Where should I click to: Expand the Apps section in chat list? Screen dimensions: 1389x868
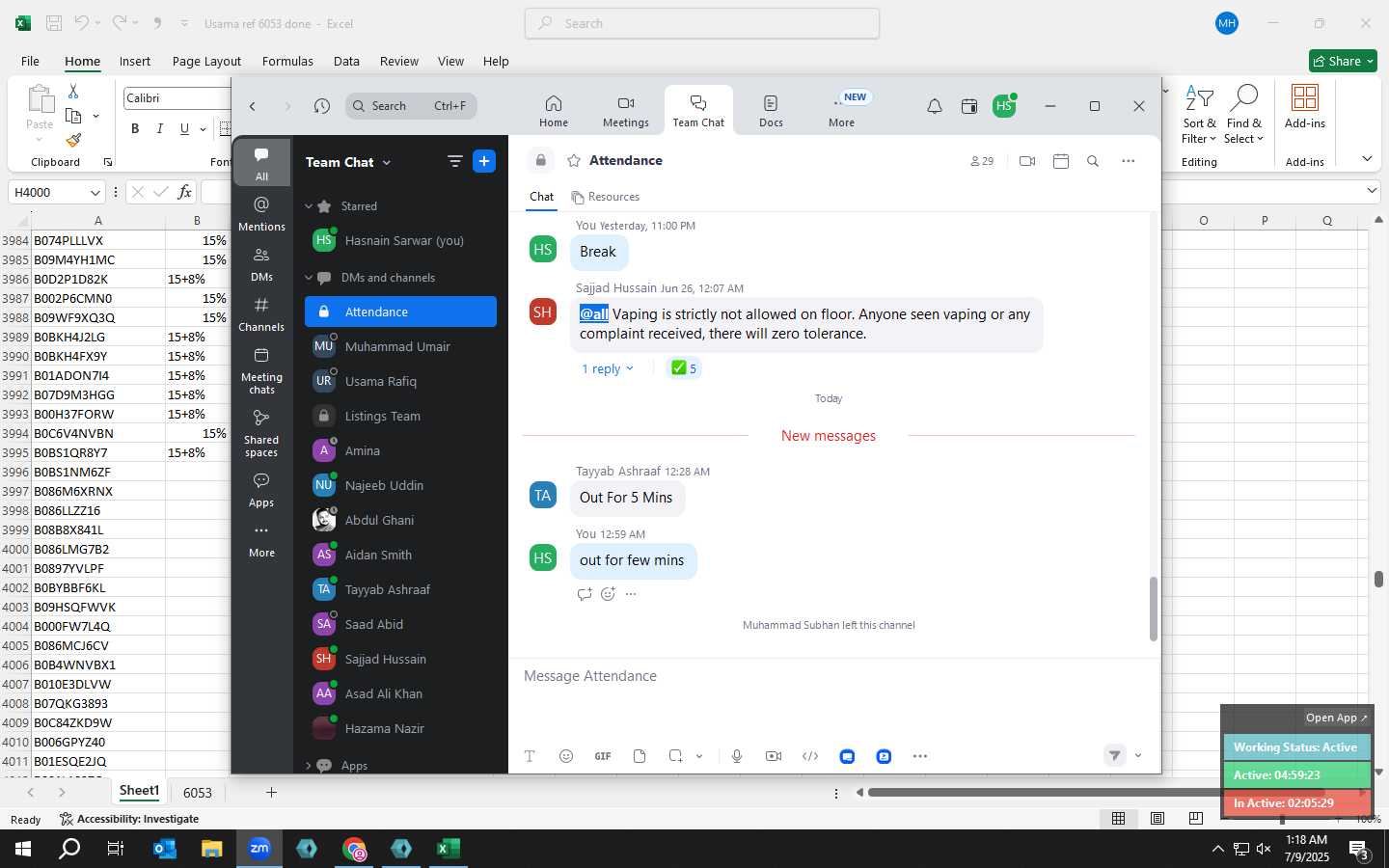coord(309,766)
